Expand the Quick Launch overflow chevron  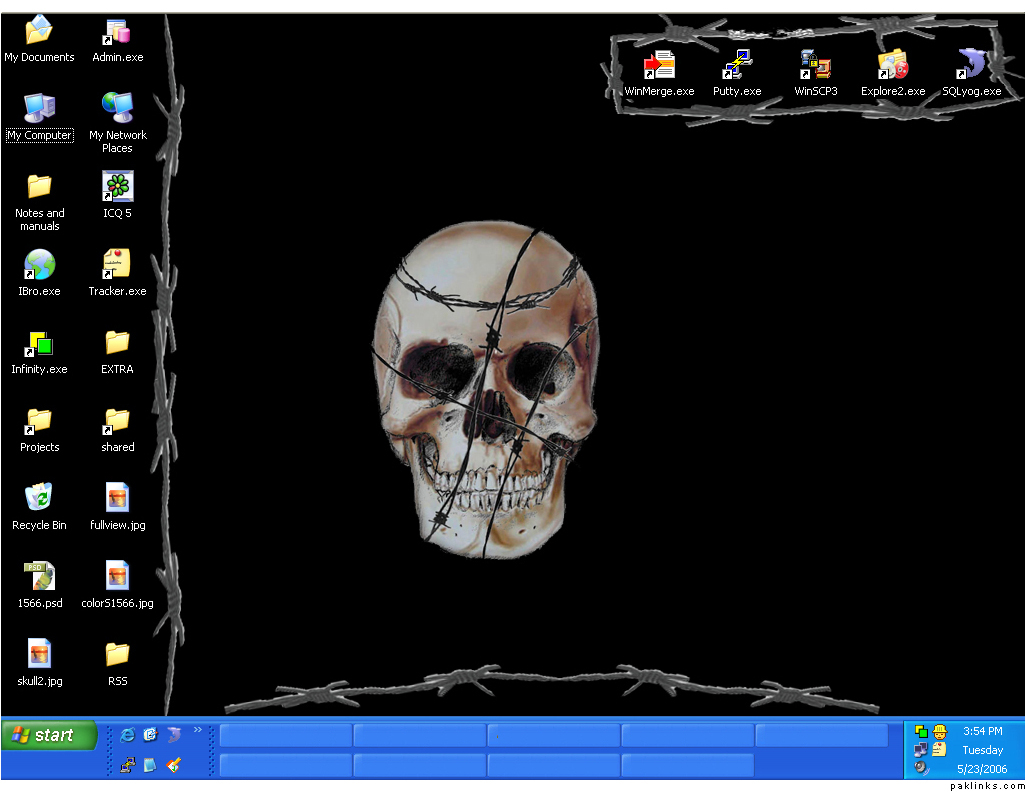(197, 730)
